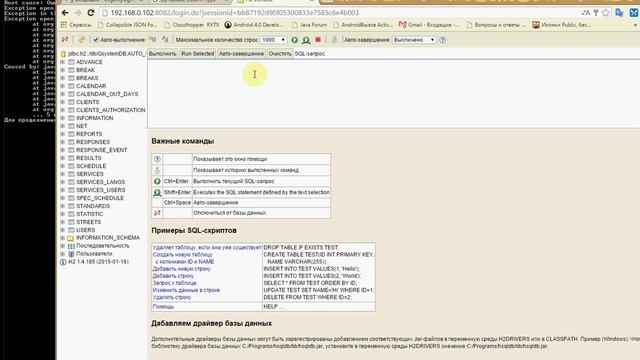Click the green Run SQL icon

[x=294, y=40]
